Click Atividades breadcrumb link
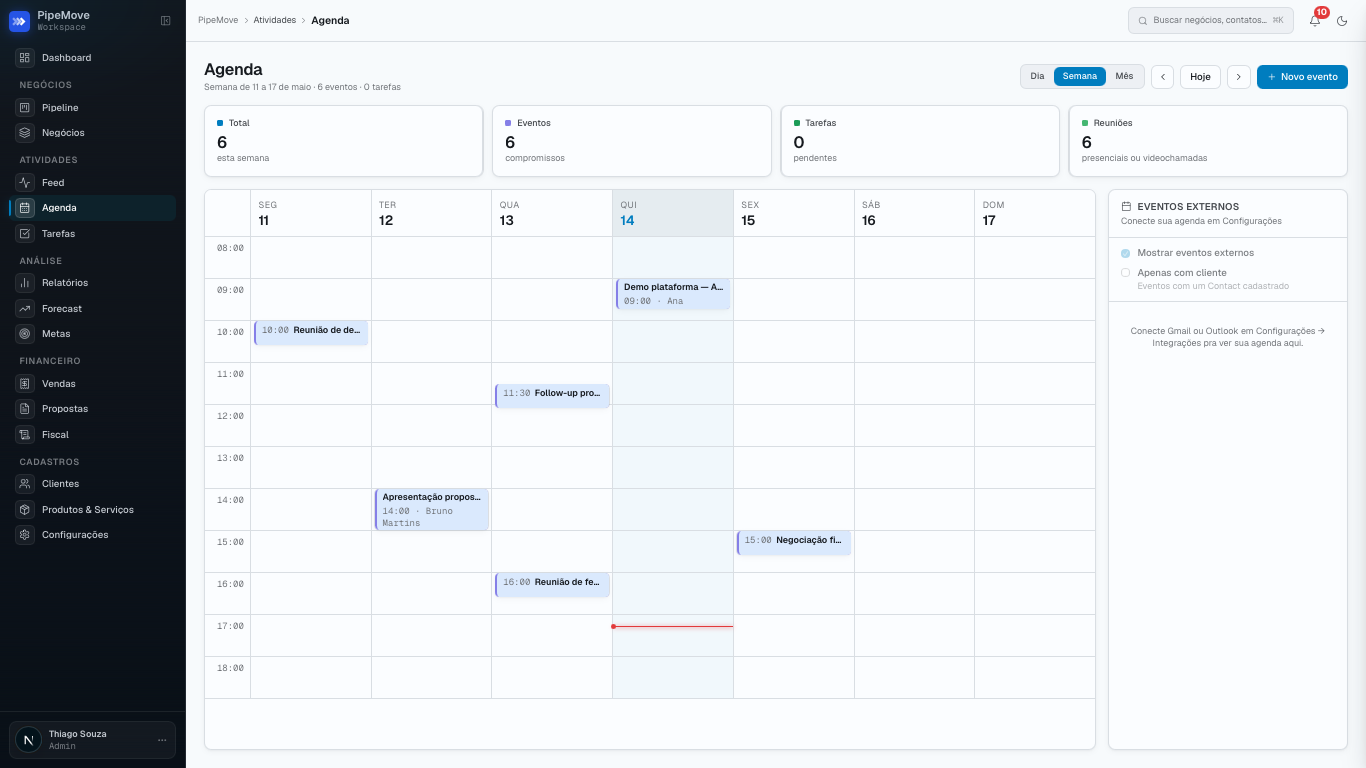Screen dimensions: 1366x768 [x=274, y=20]
